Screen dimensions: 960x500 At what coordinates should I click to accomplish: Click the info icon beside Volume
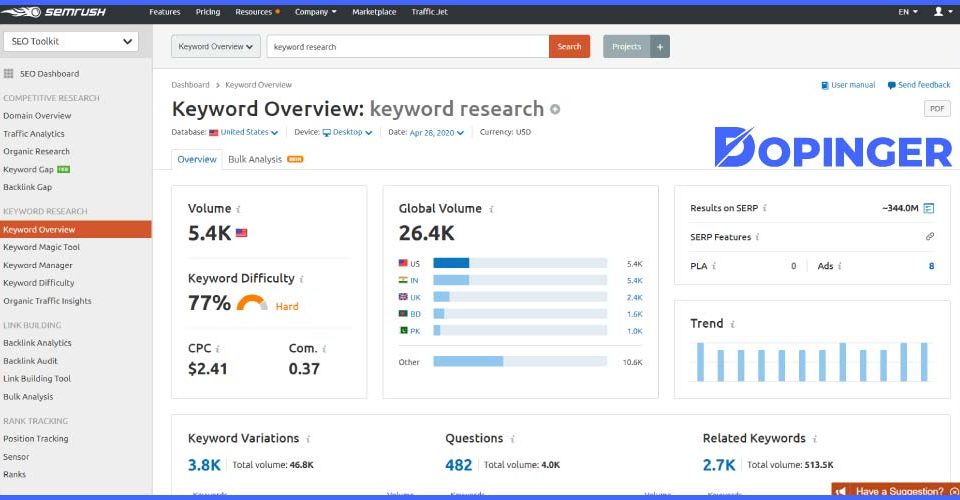pyautogui.click(x=238, y=209)
